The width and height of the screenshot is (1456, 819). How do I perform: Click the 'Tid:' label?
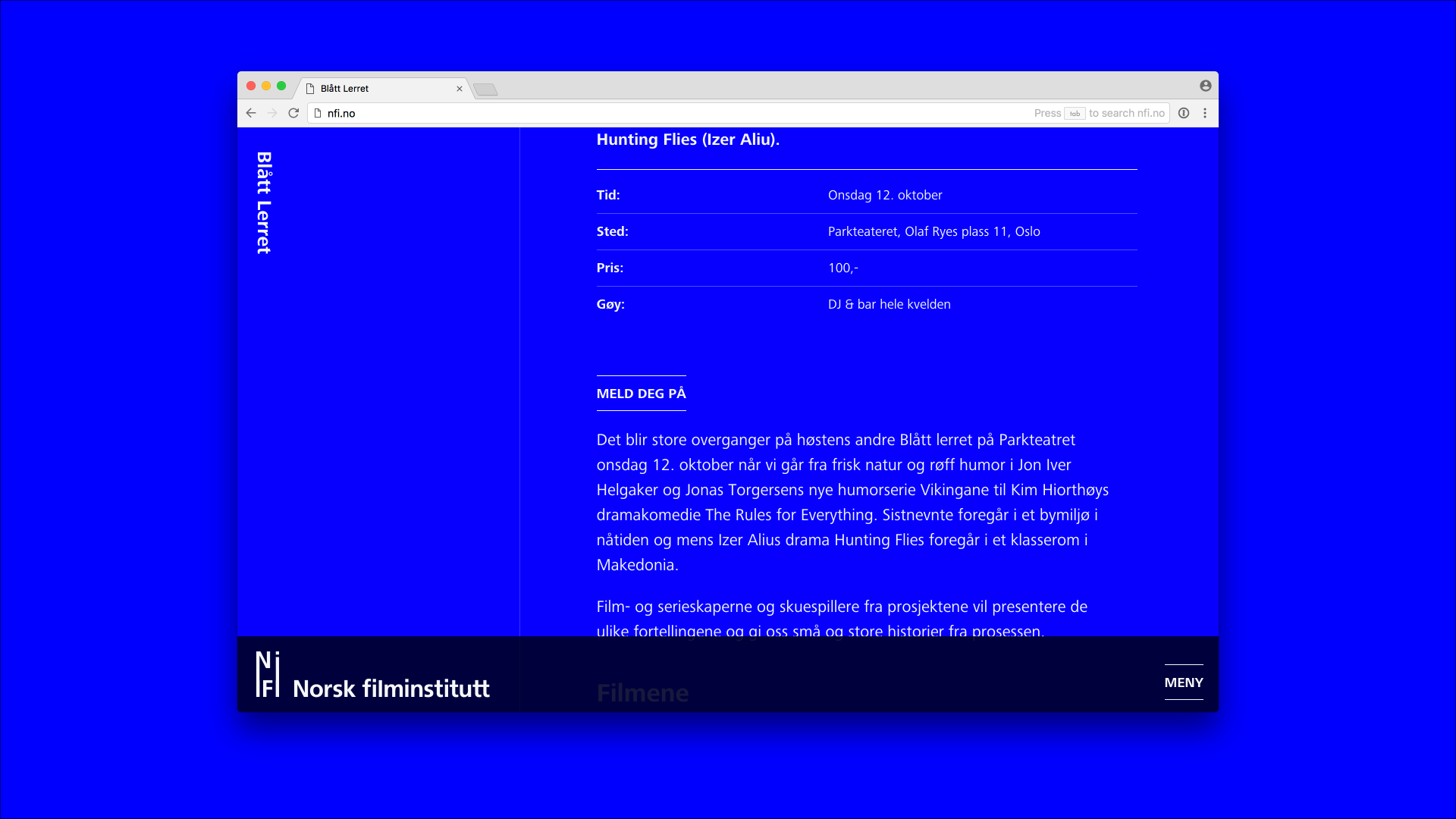click(608, 195)
